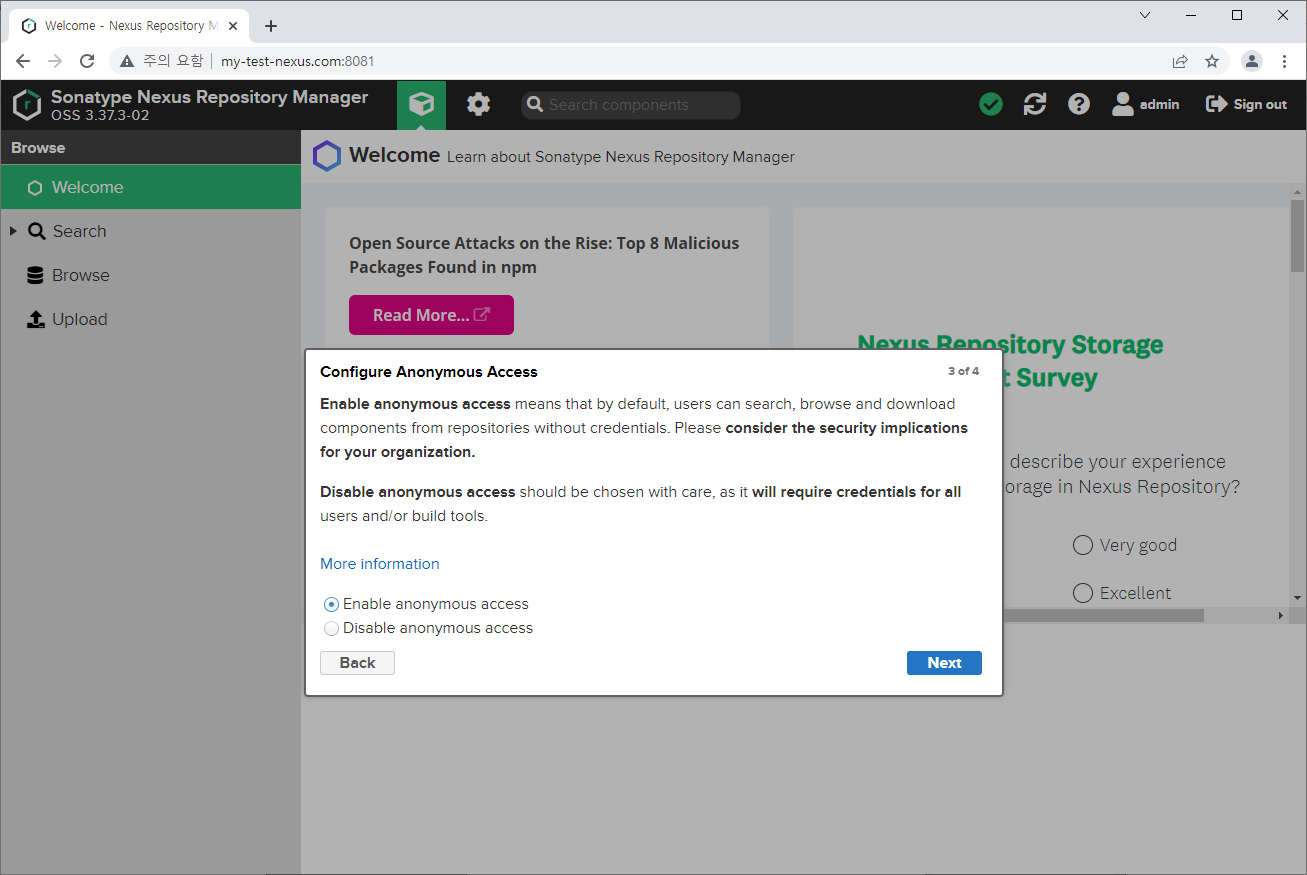Image resolution: width=1307 pixels, height=875 pixels.
Task: Expand the Search tree arrow
Action: pyautogui.click(x=13, y=231)
